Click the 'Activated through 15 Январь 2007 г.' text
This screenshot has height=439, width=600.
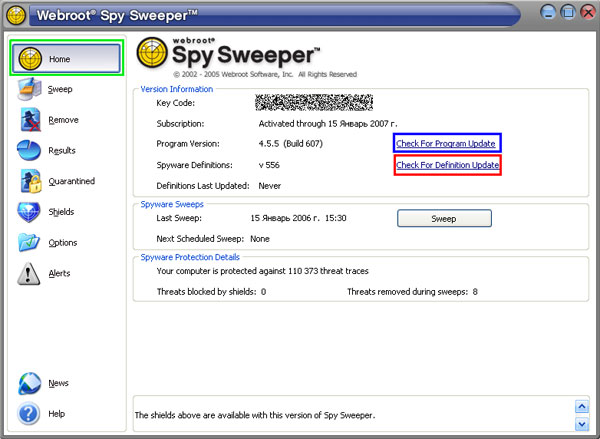[x=328, y=124]
